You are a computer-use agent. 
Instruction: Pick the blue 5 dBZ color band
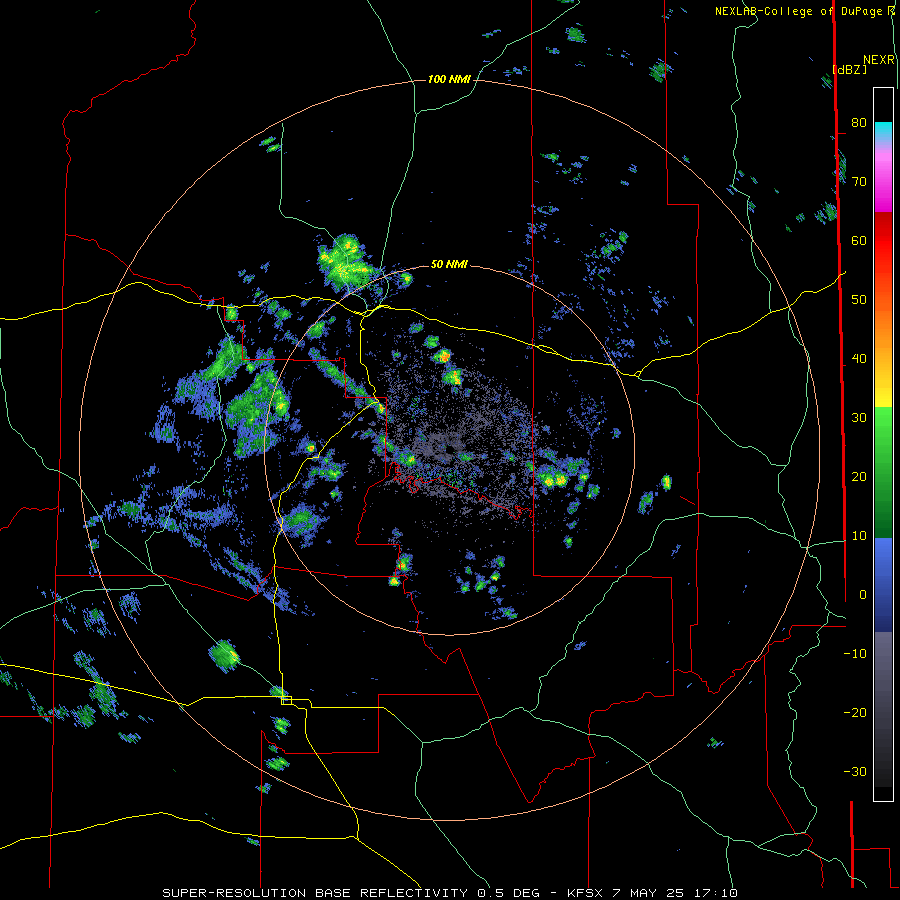[883, 565]
